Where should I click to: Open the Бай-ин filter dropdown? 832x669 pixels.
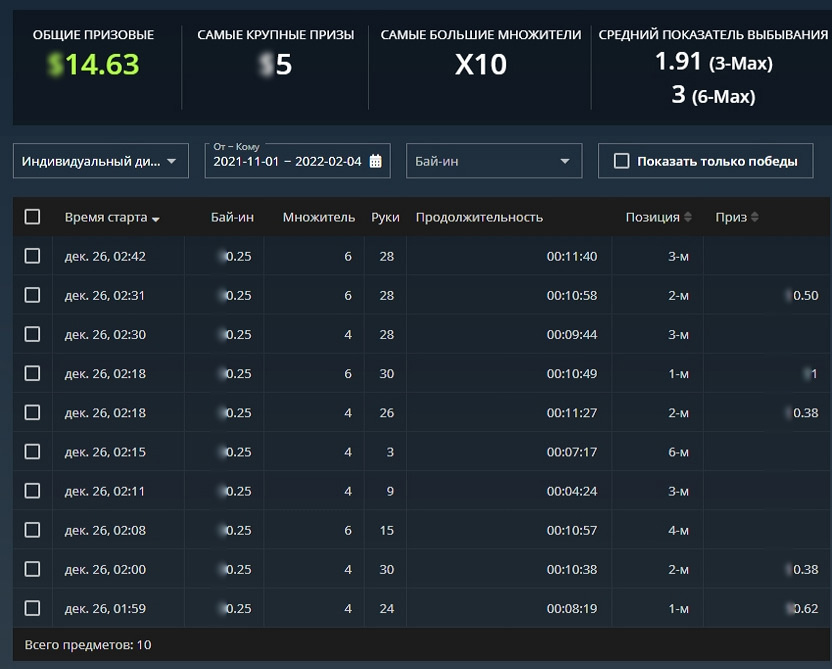pos(493,161)
